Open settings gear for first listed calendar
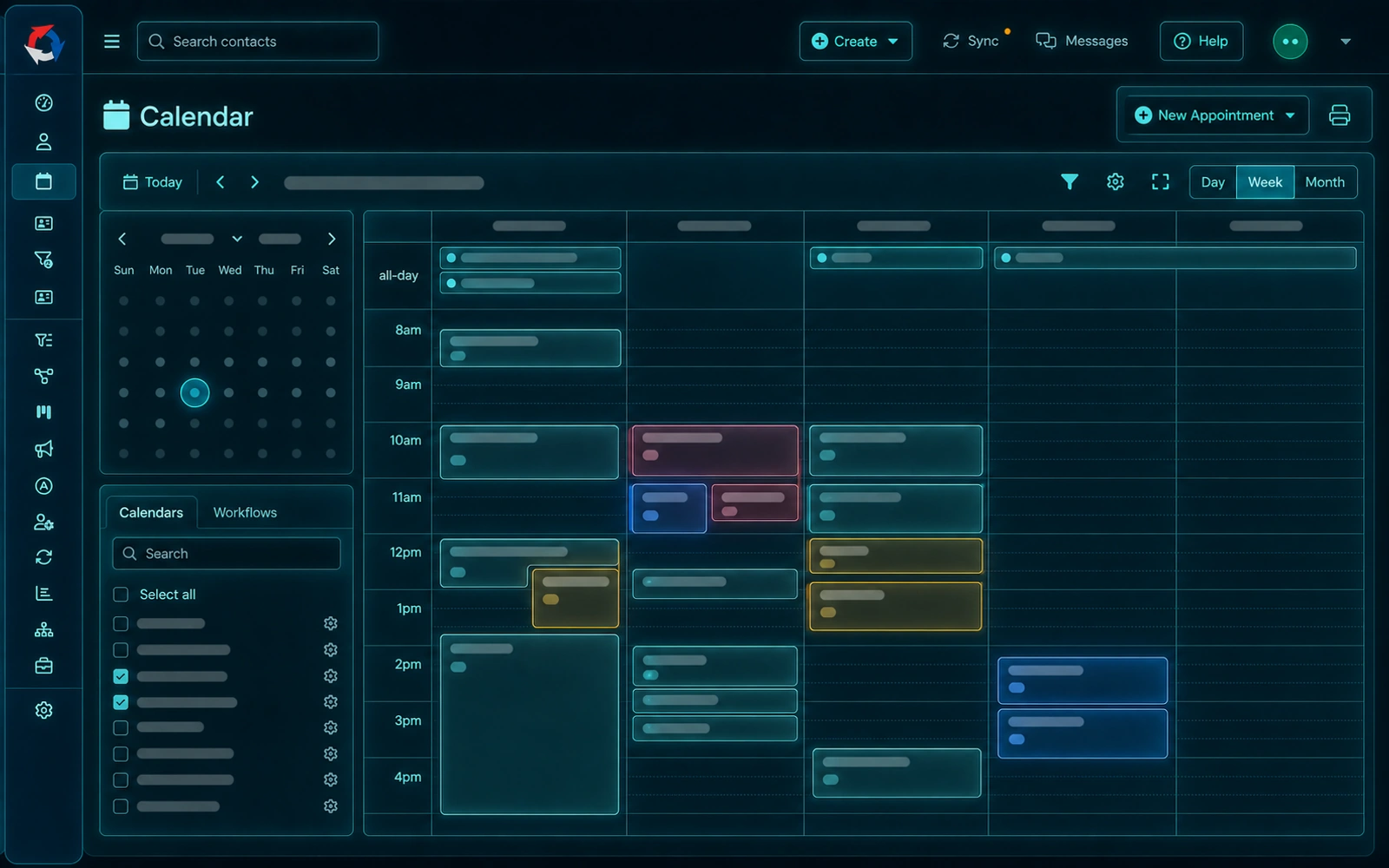The width and height of the screenshot is (1389, 868). 331,623
